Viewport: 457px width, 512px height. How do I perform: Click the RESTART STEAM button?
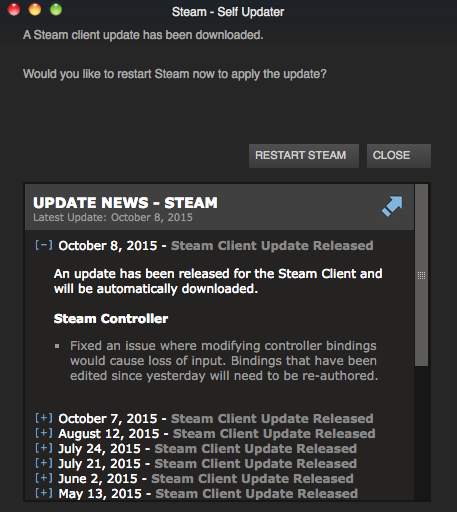point(304,156)
